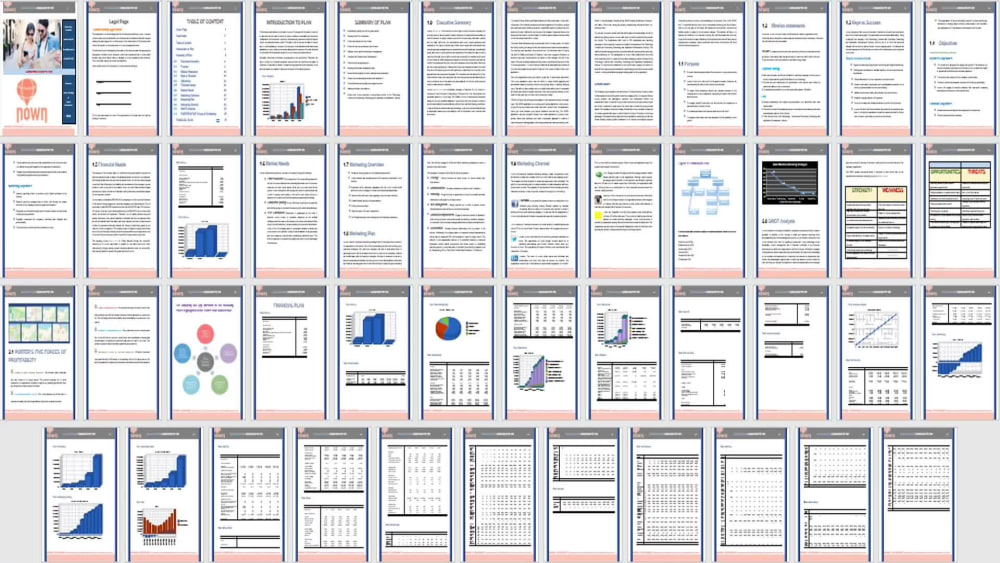Open the page thumbnail with diagonal break-even line chart
Screen dimensions: 1000x563
click(x=877, y=353)
